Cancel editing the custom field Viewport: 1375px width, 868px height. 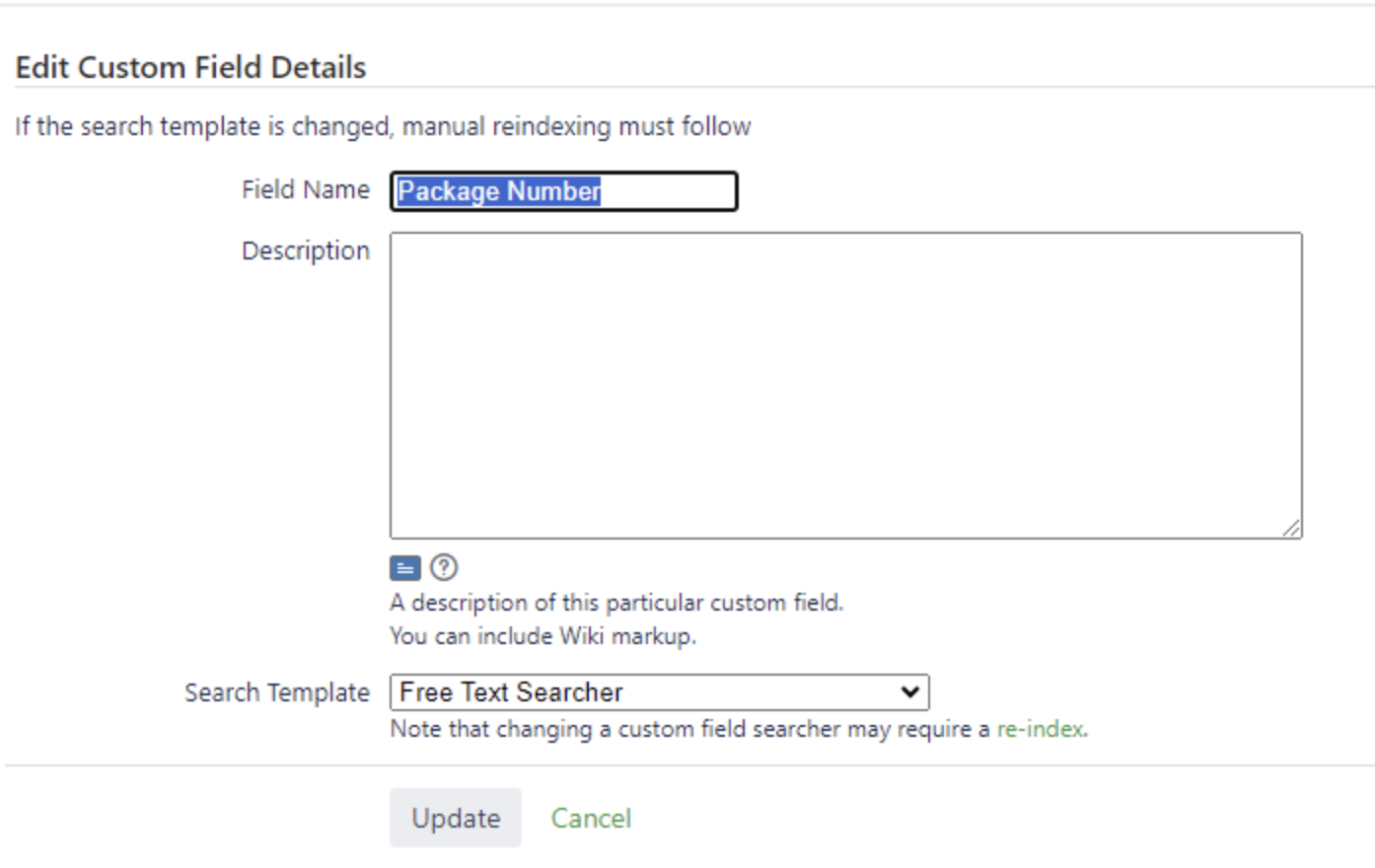pyautogui.click(x=591, y=818)
